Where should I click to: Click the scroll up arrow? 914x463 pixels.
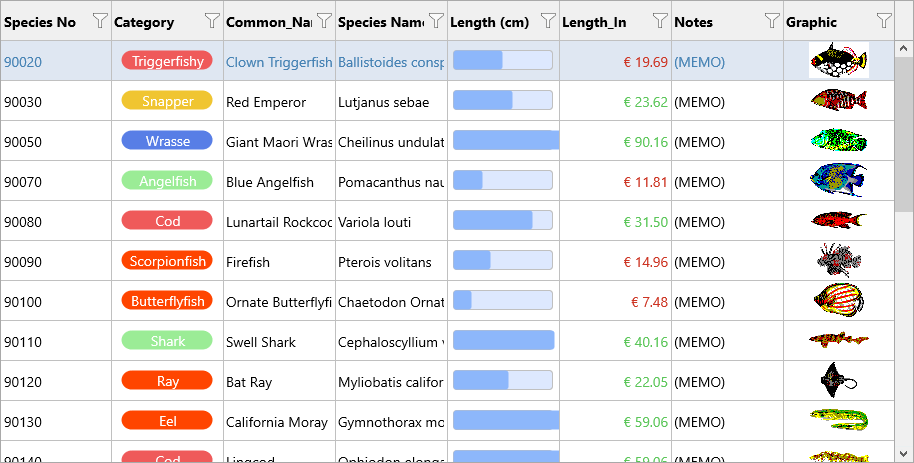point(904,49)
